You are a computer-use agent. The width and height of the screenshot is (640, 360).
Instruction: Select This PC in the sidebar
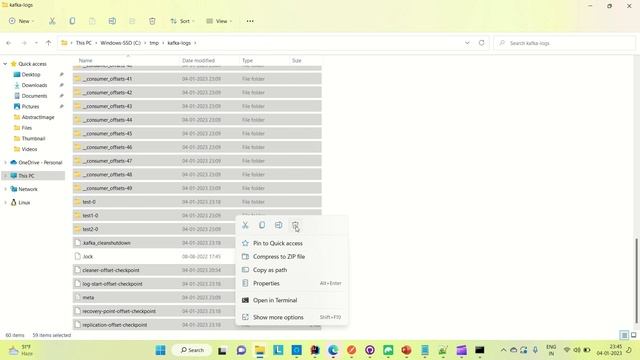click(x=33, y=176)
